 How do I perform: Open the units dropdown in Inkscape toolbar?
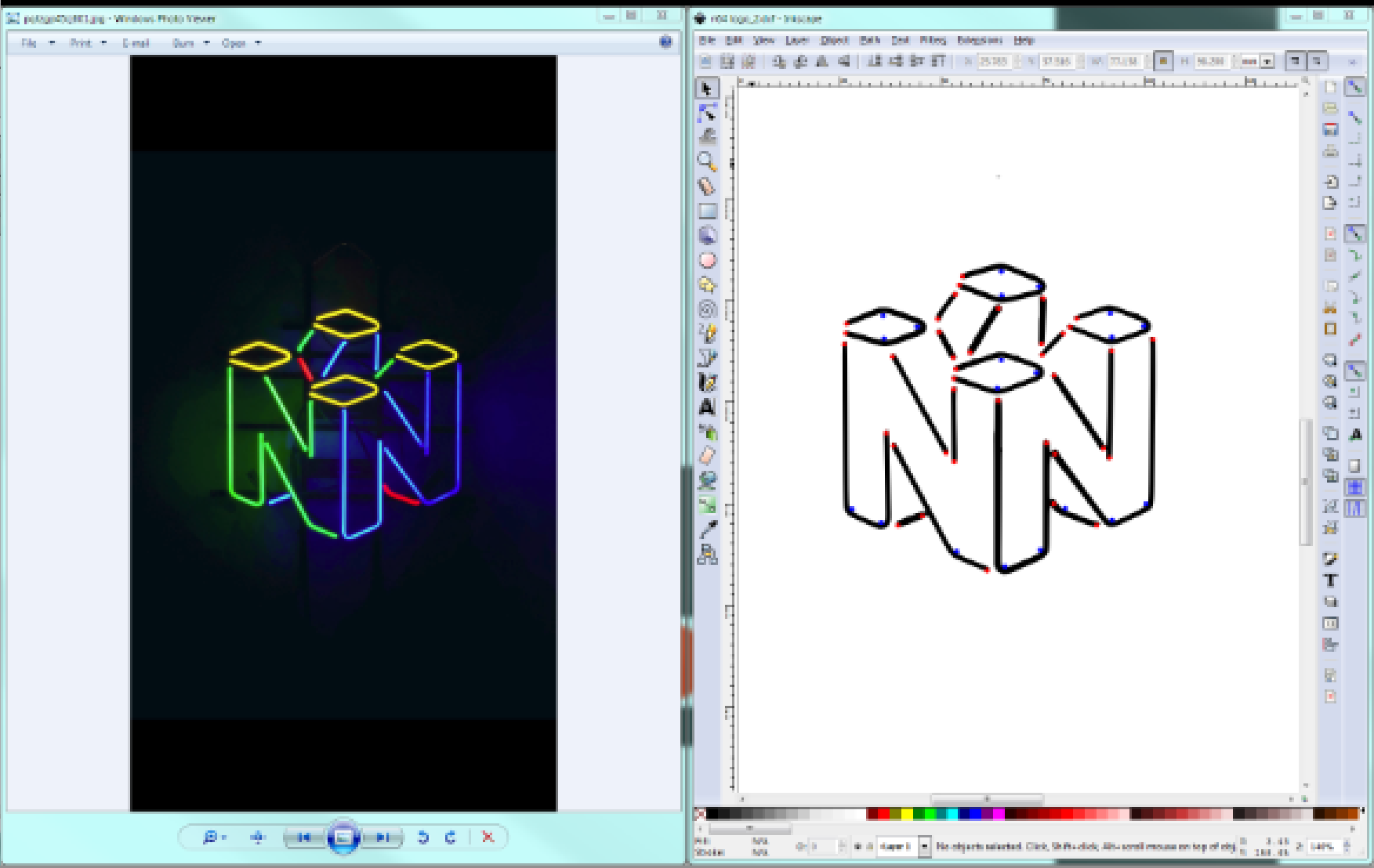tap(1267, 61)
